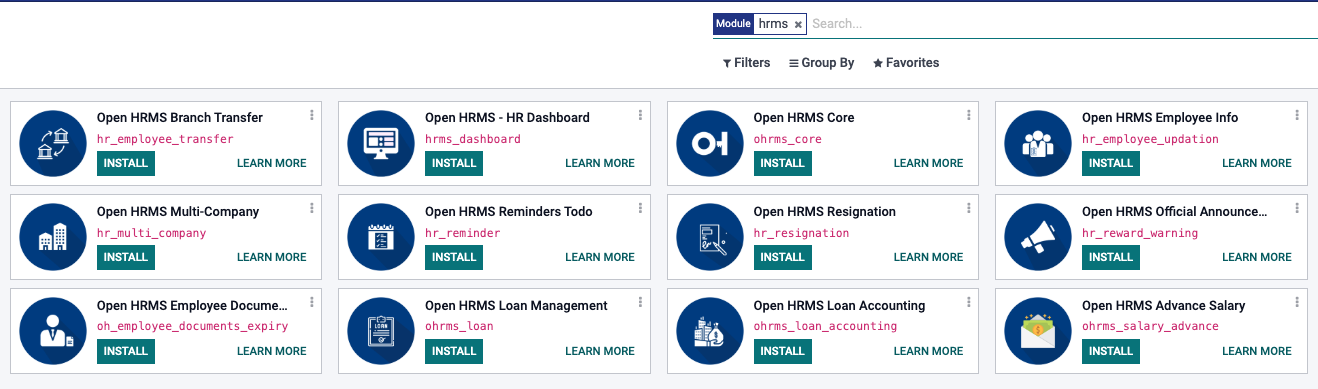Screen dimensions: 1318x389
Task: Open Learn More for HR Dashboard module
Action: click(x=600, y=163)
